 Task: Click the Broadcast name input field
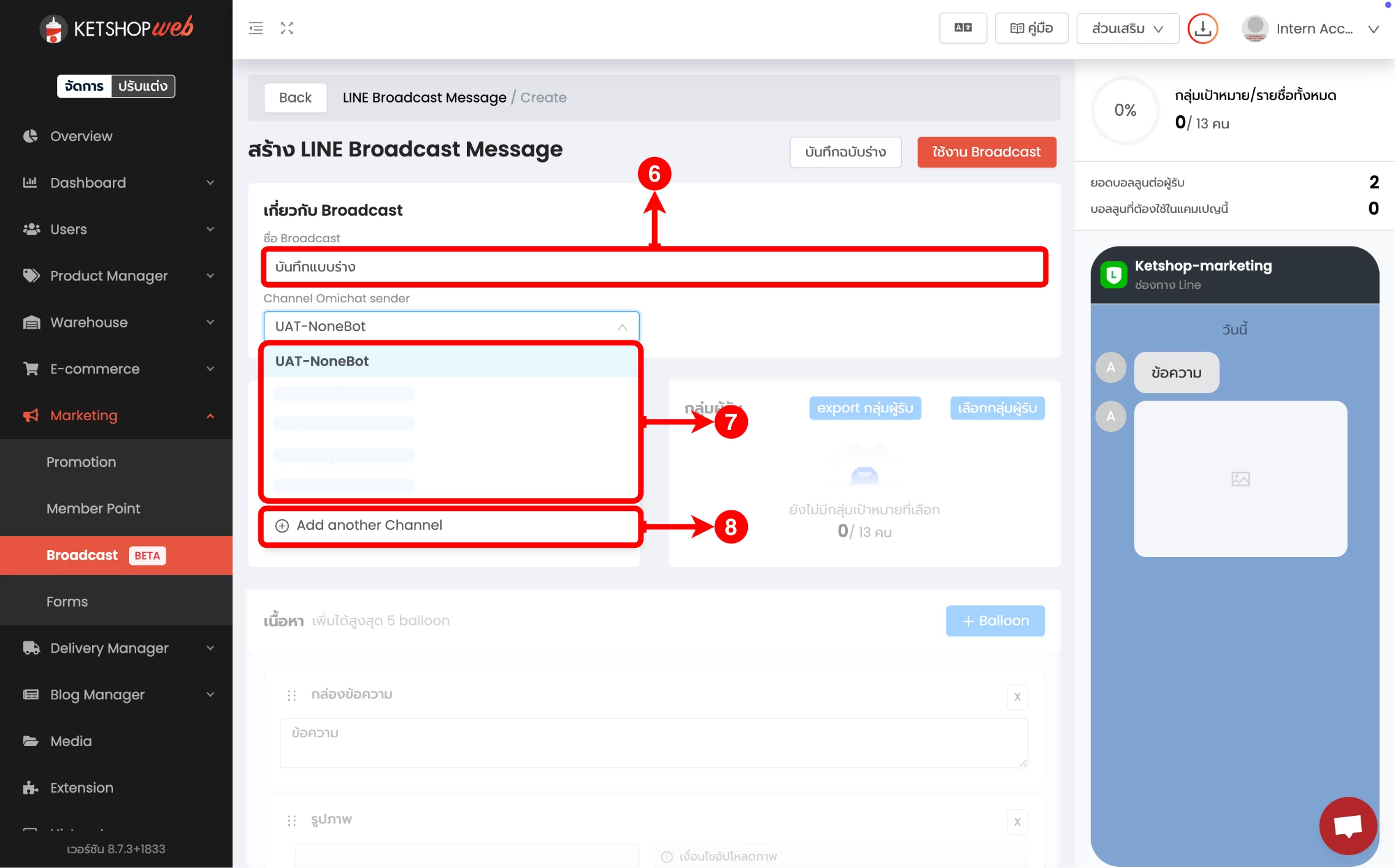(x=654, y=267)
